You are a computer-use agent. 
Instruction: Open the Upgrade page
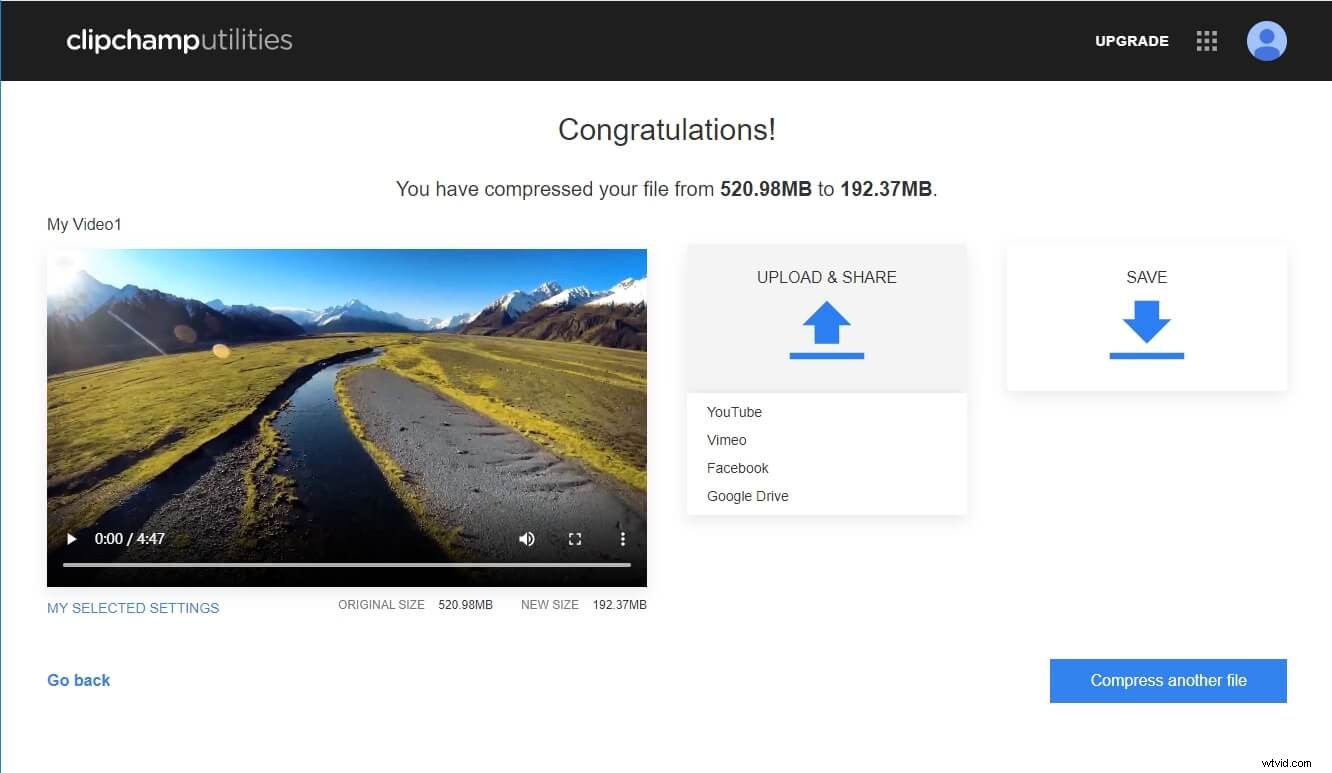pos(1131,41)
